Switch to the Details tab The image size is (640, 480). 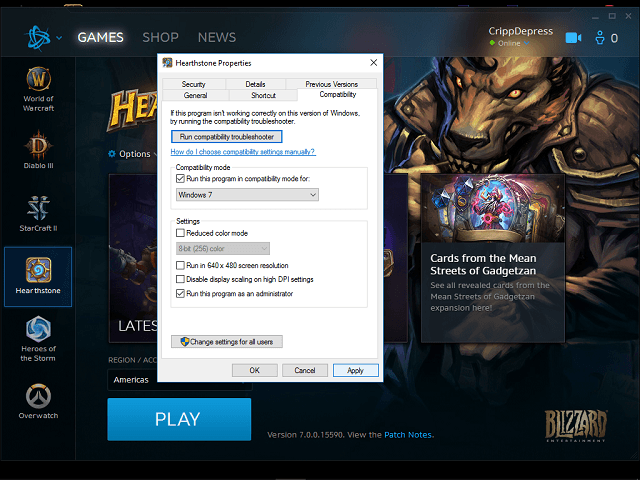(256, 84)
